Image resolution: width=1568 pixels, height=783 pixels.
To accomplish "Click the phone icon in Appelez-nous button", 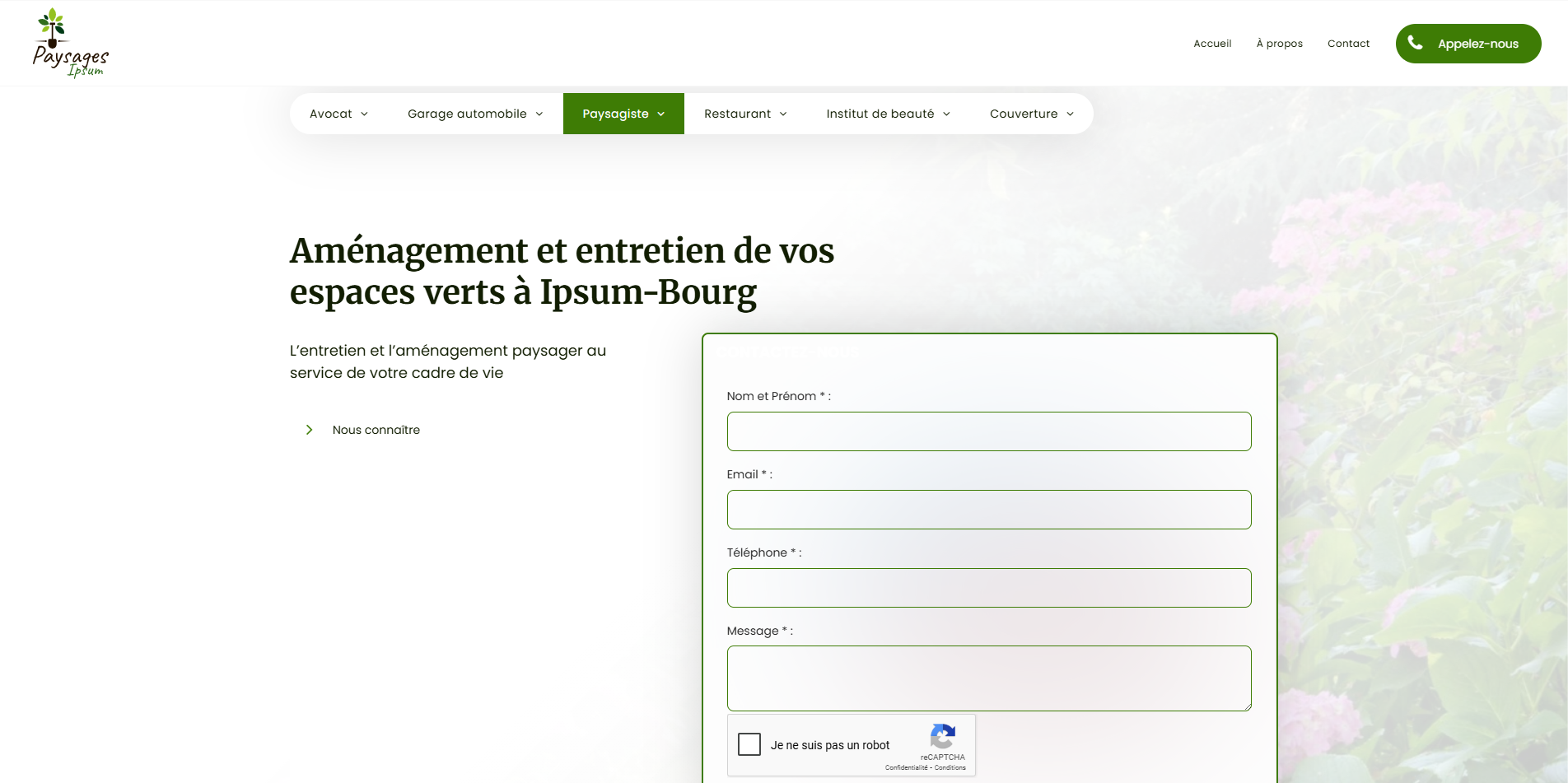I will tap(1415, 43).
